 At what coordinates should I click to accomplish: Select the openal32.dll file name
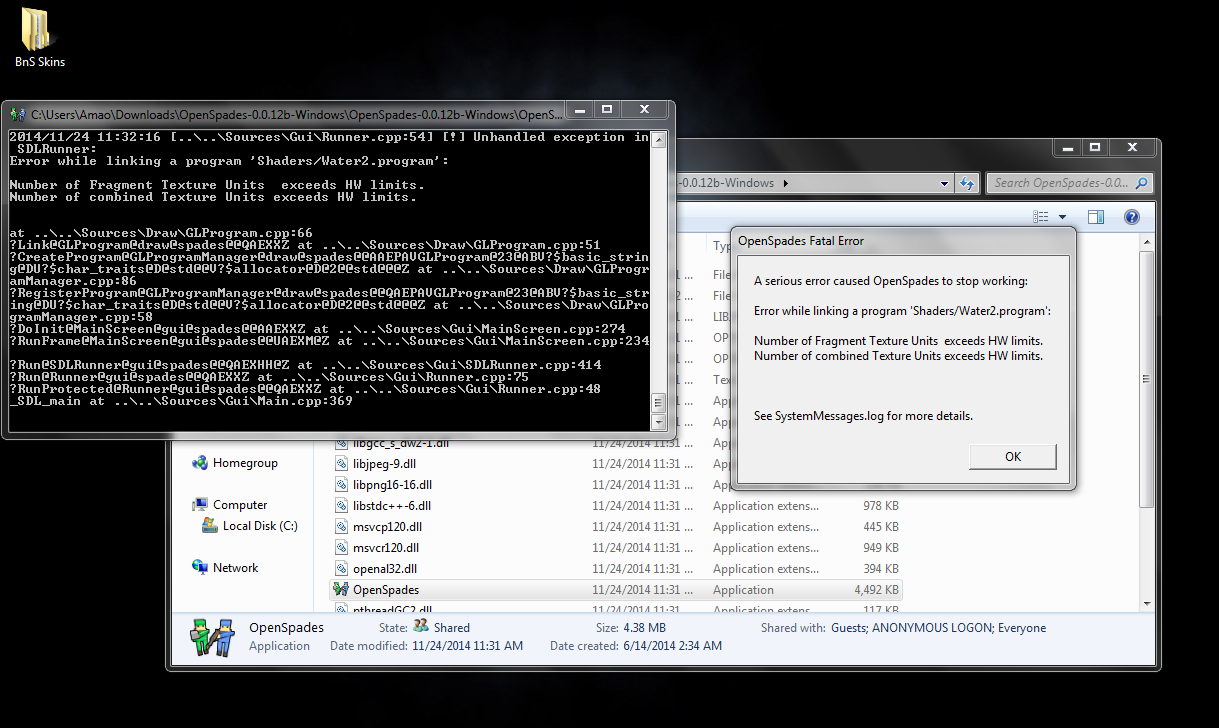pyautogui.click(x=385, y=569)
